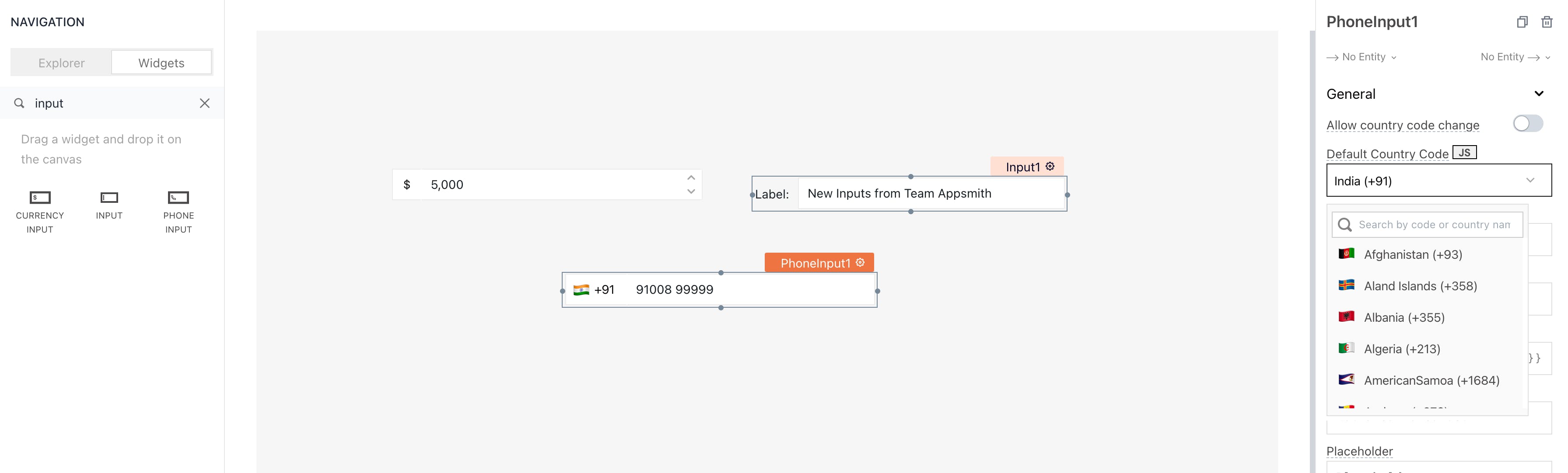
Task: Choose Albania (+355) from the list
Action: [1403, 317]
